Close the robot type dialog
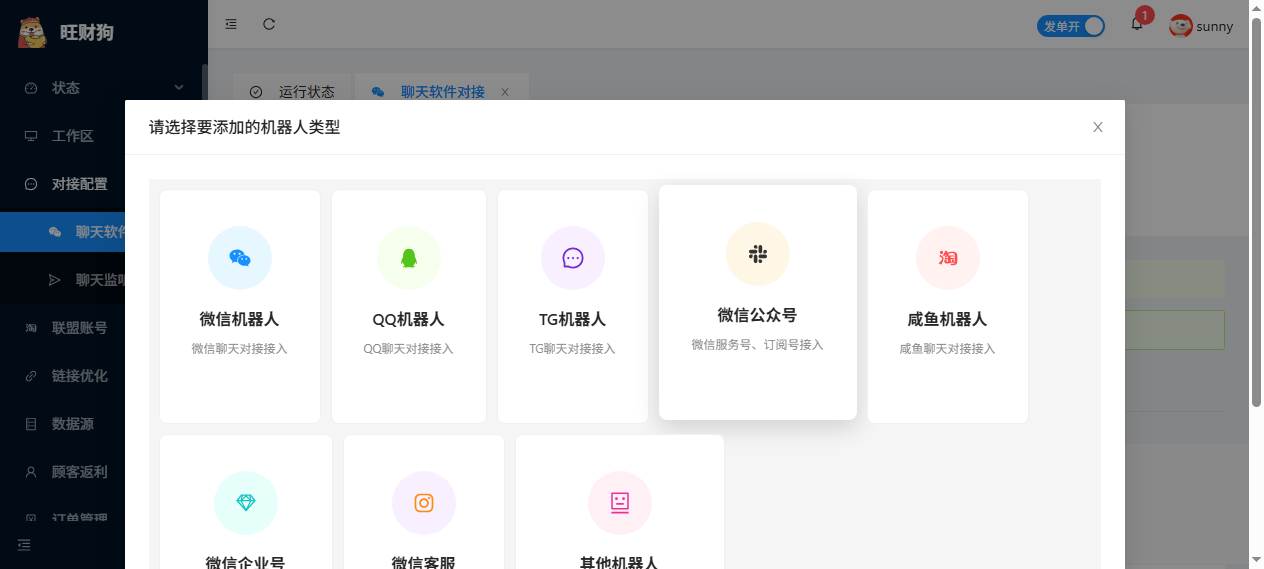Image resolution: width=1264 pixels, height=569 pixels. 1098,127
